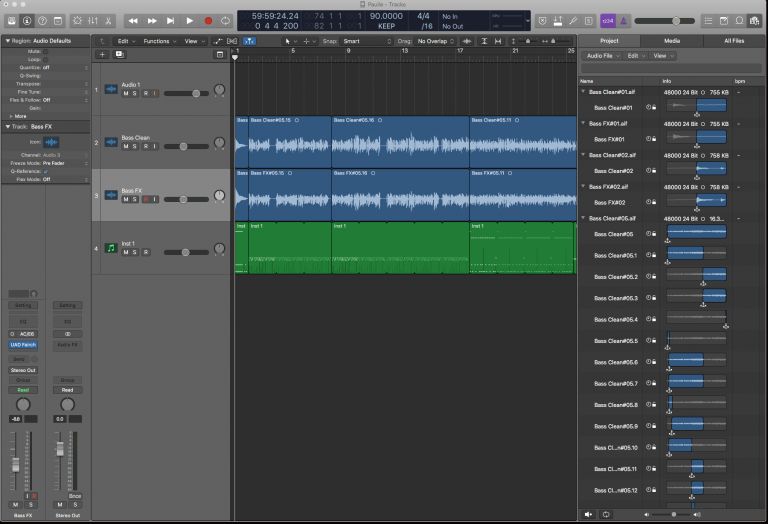
Task: Open the Audio File menu
Action: 602,56
